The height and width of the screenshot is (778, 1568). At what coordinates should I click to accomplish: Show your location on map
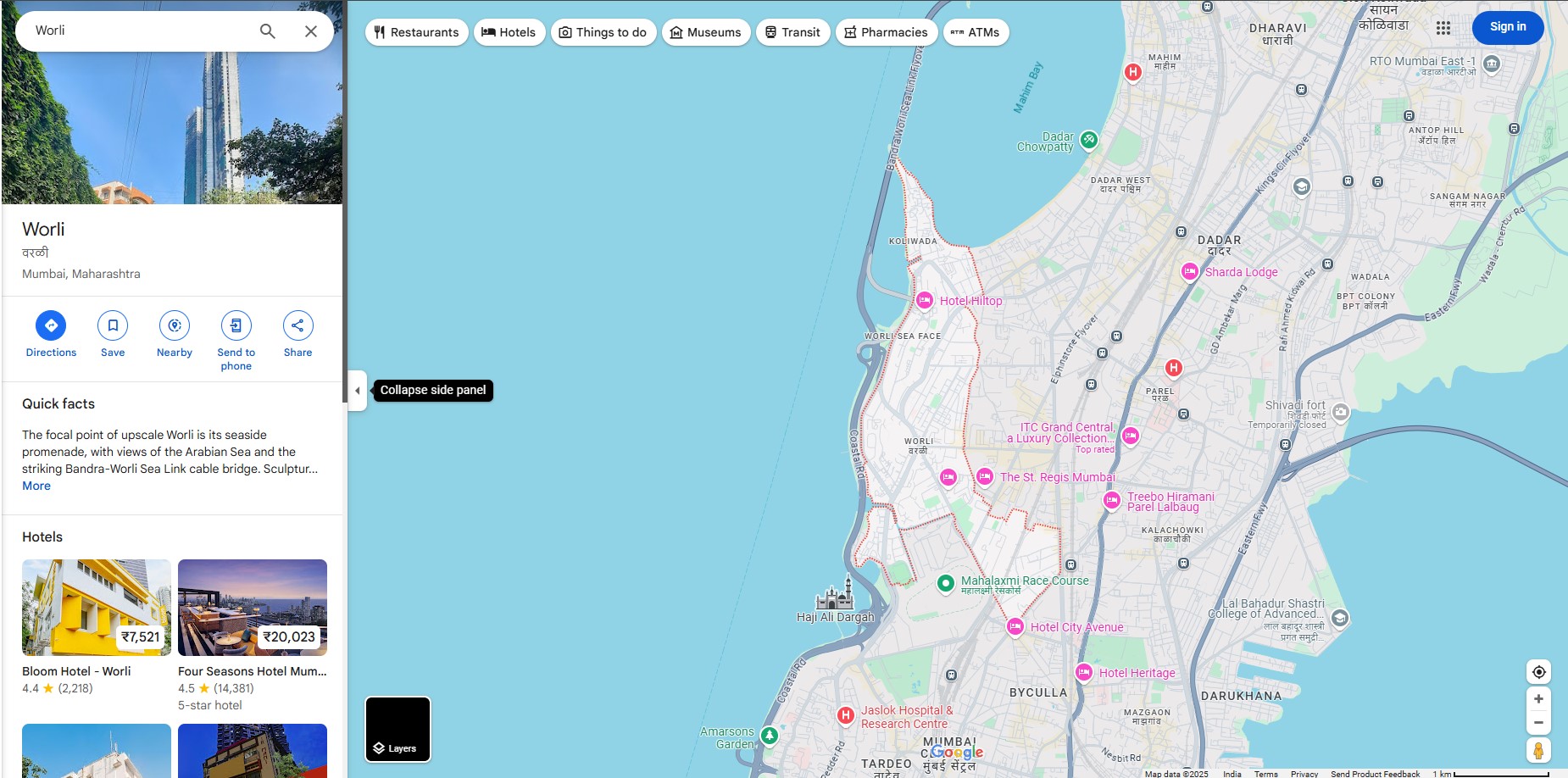(x=1538, y=672)
